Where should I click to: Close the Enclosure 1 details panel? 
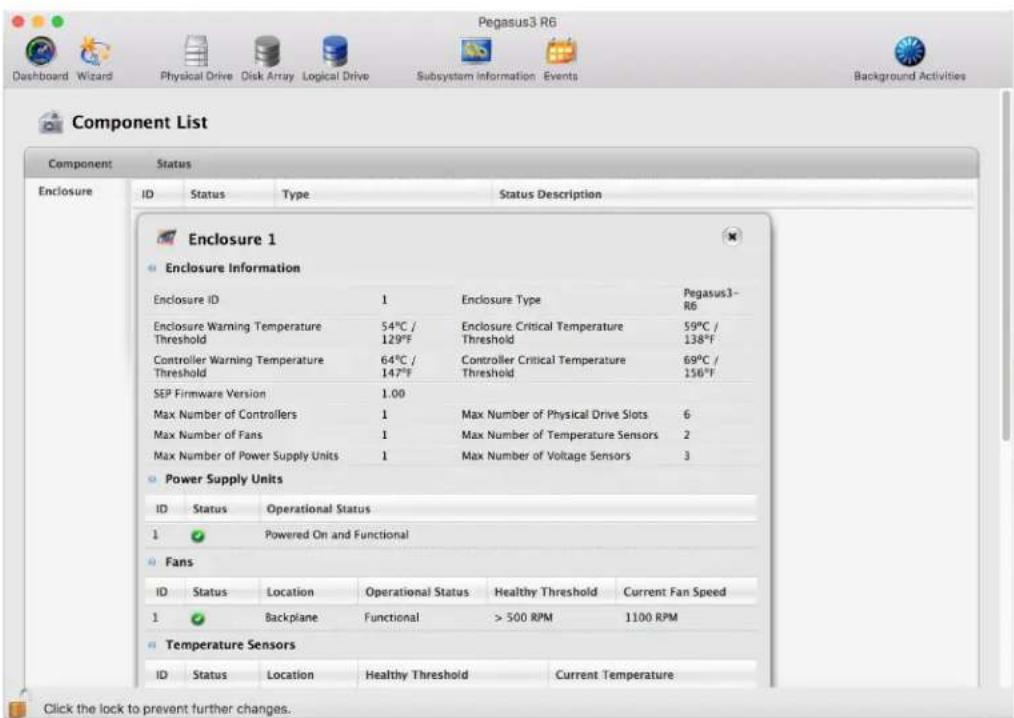click(x=731, y=236)
